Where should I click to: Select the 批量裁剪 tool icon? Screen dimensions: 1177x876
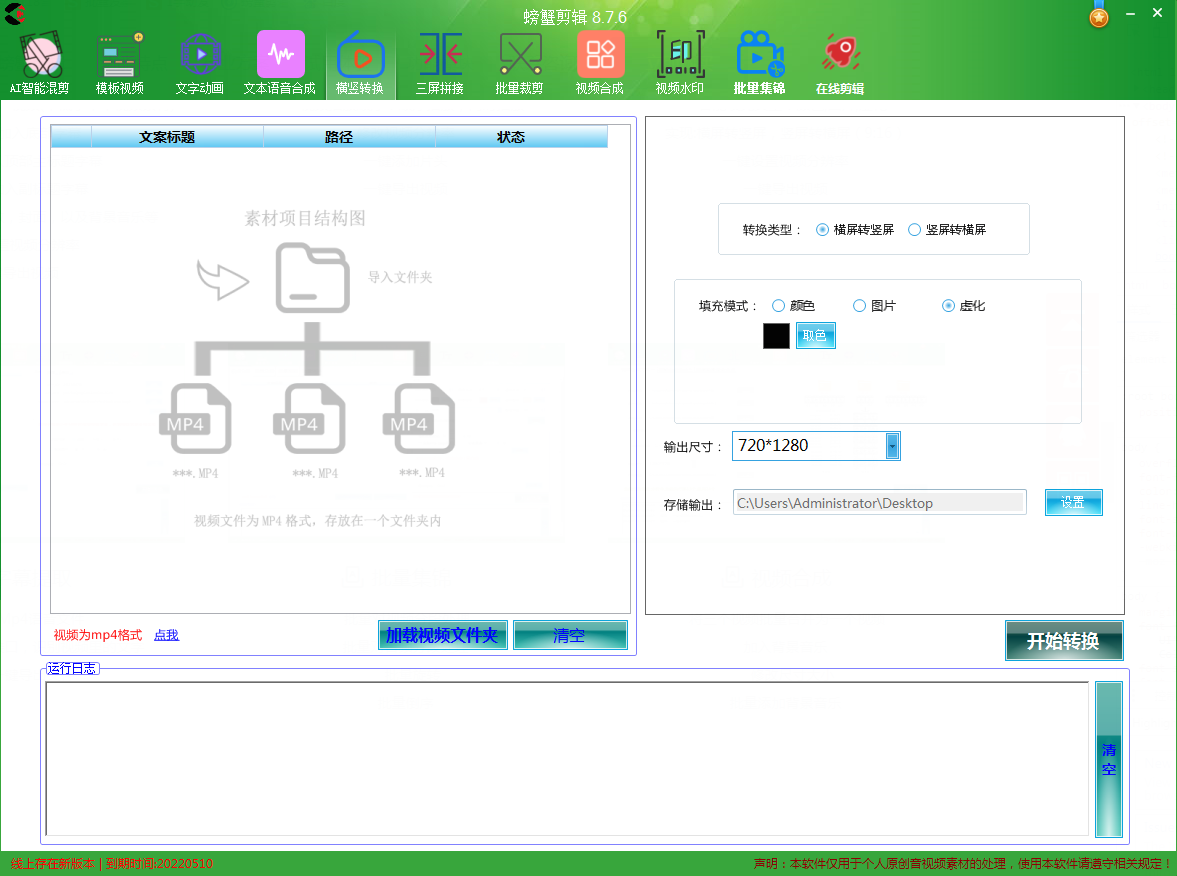click(x=520, y=55)
